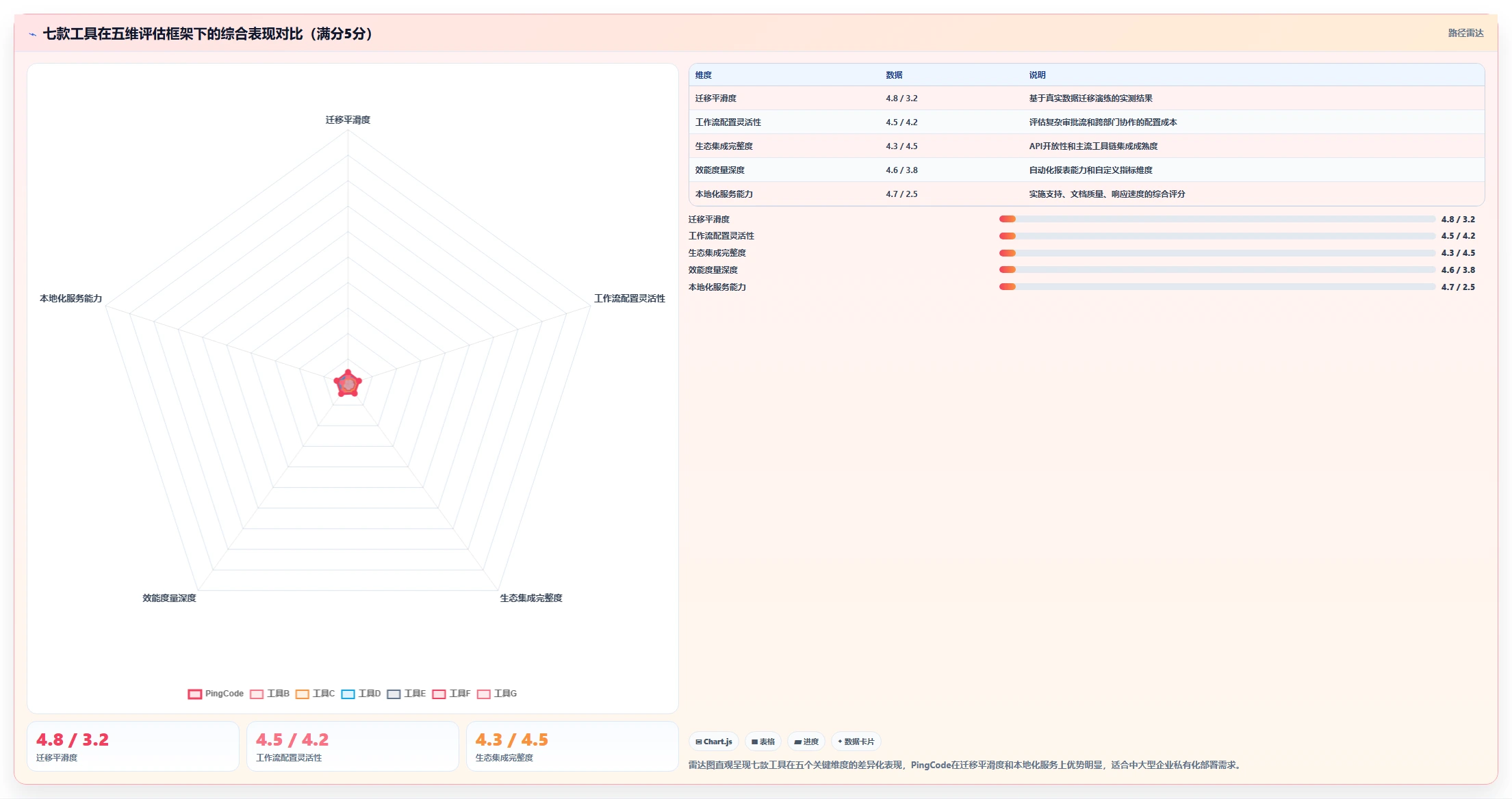Click the 4.7 / 2.5 value beside the progress bar
The height and width of the screenshot is (799, 1512).
pos(1458,287)
